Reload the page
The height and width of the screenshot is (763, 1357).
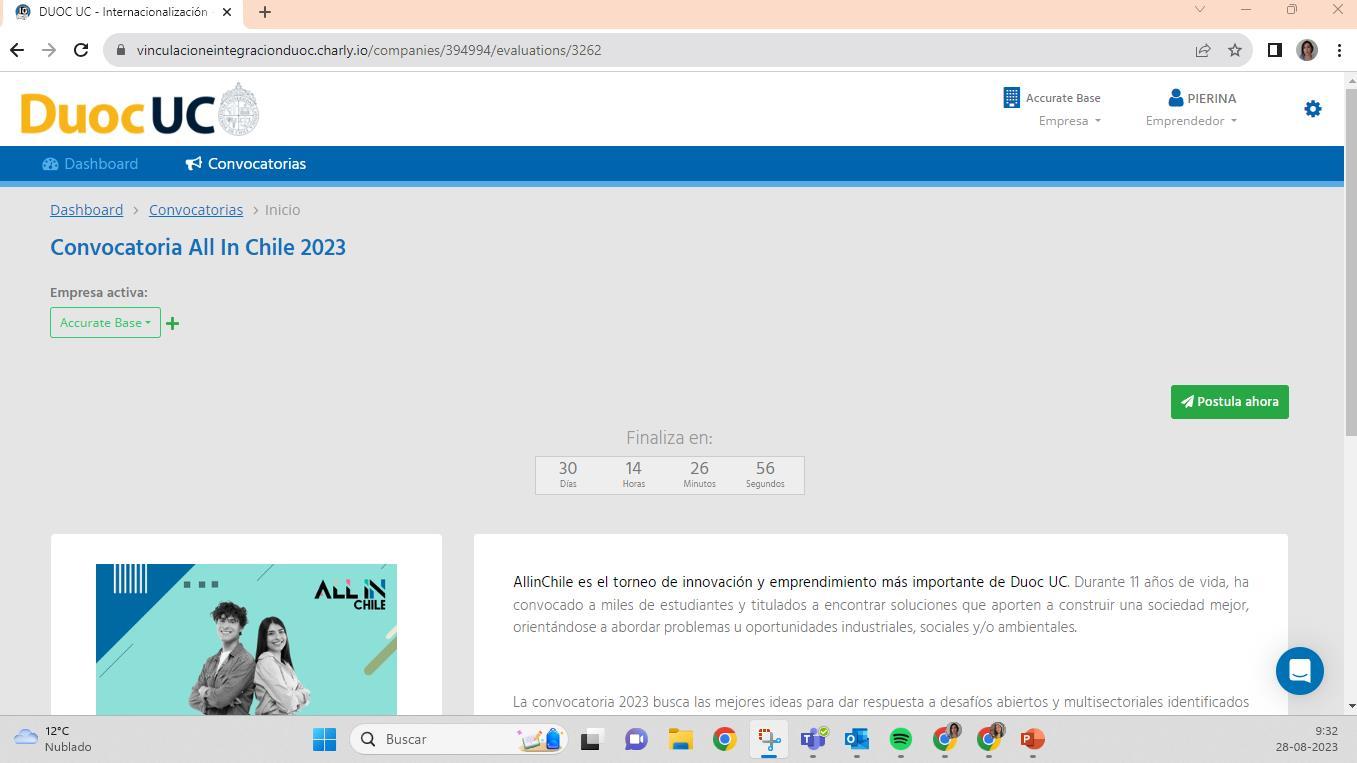pos(82,50)
